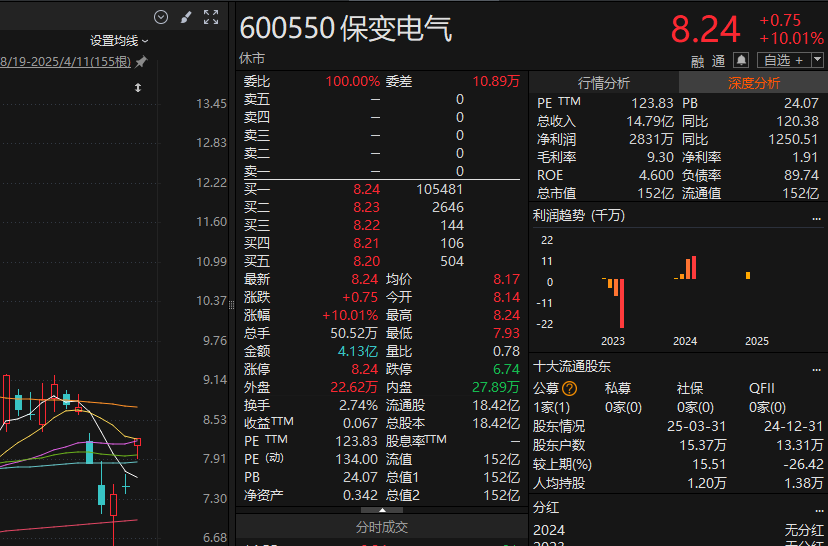Open the 利润趋势 more options dots
Screen dimensions: 828x546
tap(816, 218)
